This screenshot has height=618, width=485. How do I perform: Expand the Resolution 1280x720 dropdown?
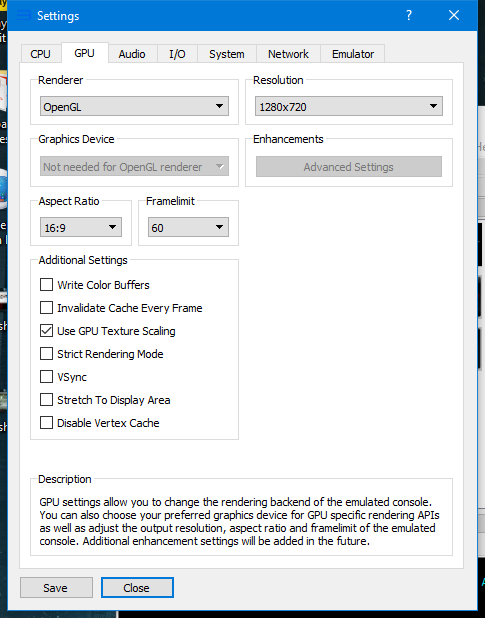[x=349, y=106]
